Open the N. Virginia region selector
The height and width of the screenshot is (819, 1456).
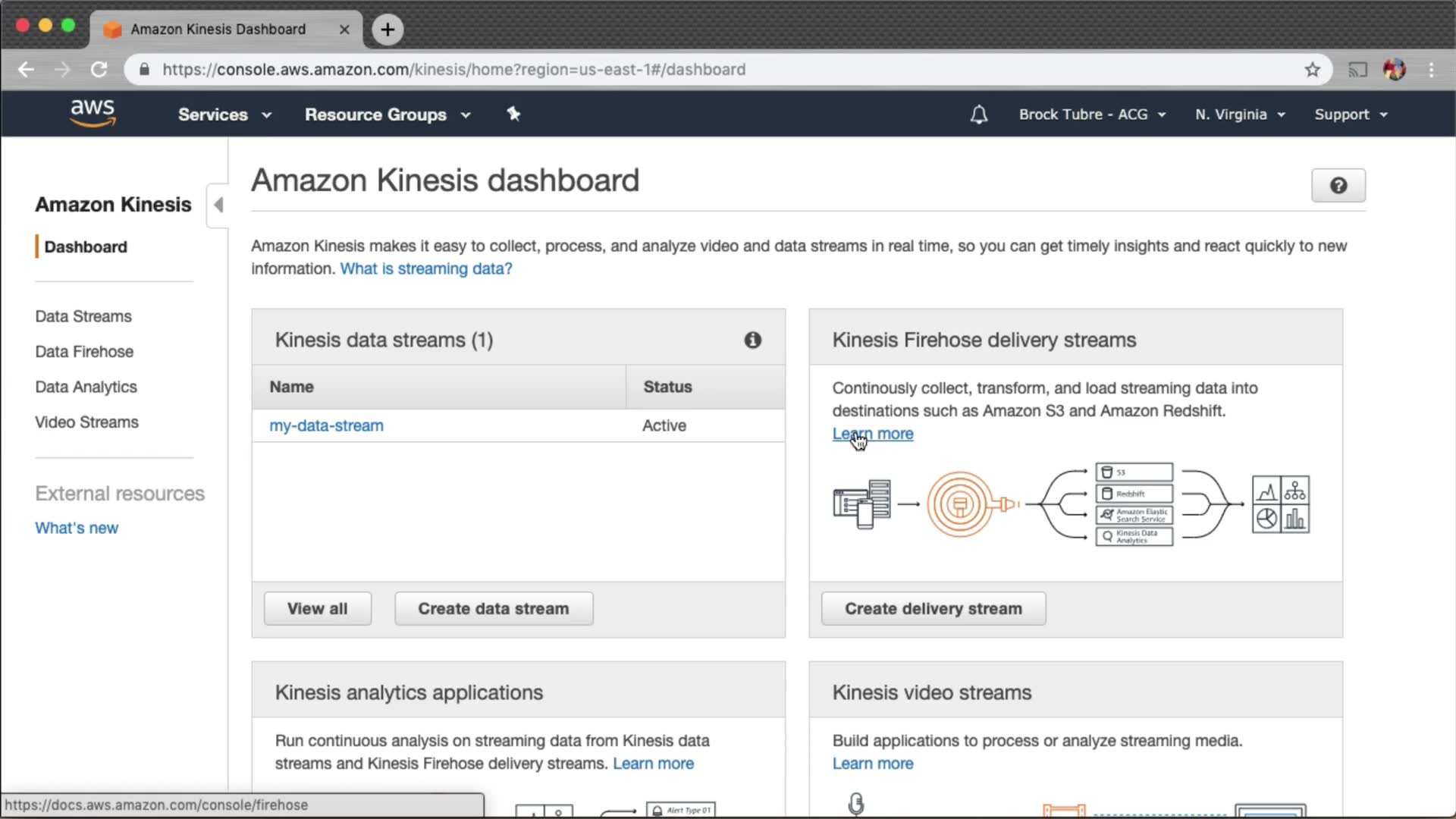point(1240,115)
